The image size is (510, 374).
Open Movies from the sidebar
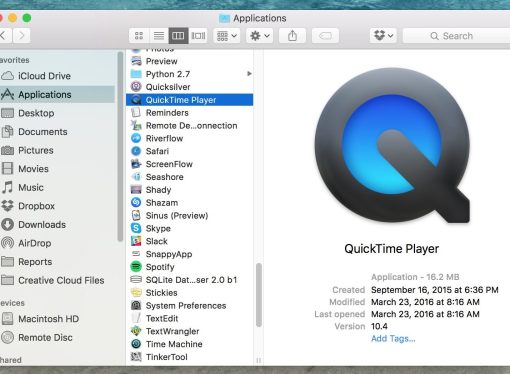point(57,169)
